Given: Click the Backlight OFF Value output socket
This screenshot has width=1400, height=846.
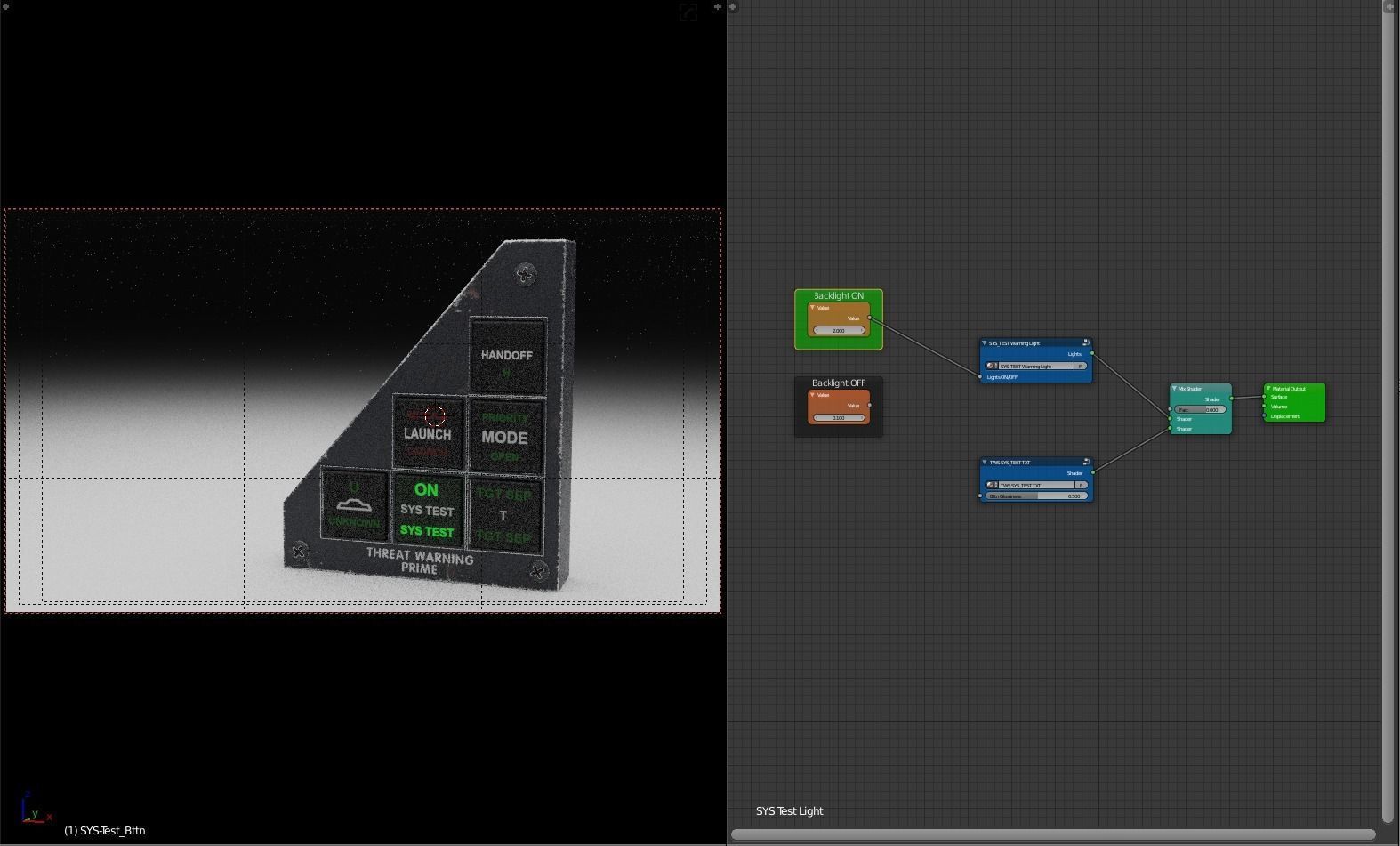Looking at the screenshot, I should 870,406.
